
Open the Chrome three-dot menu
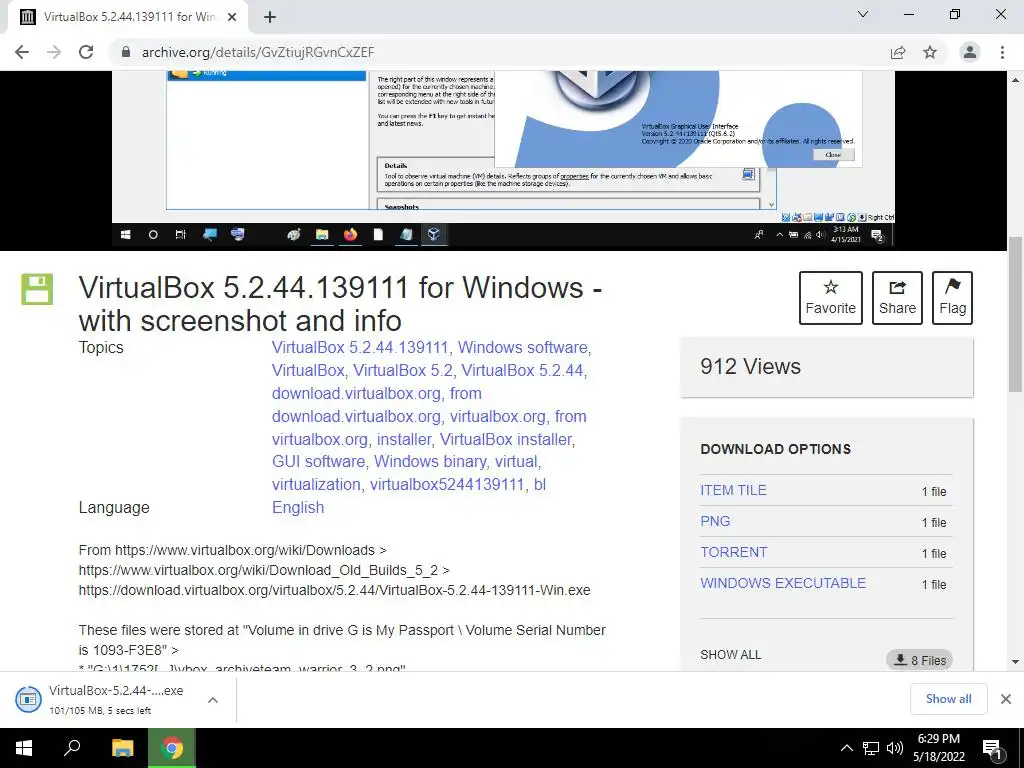click(x=1002, y=52)
